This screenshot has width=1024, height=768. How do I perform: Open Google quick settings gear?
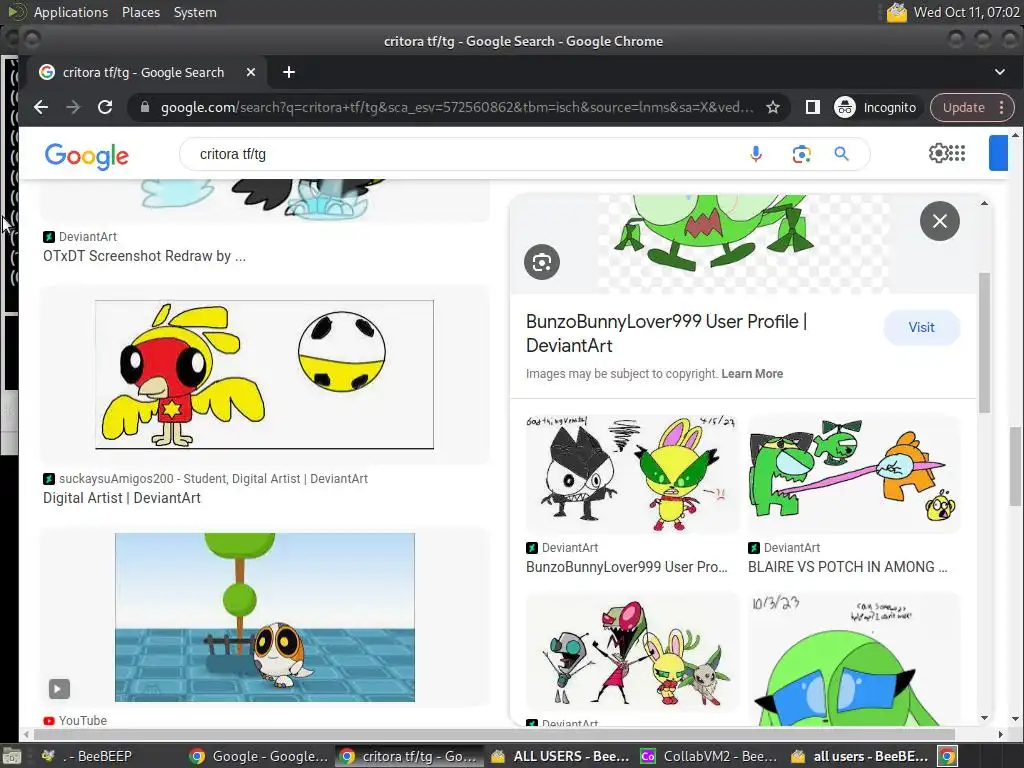tap(938, 153)
